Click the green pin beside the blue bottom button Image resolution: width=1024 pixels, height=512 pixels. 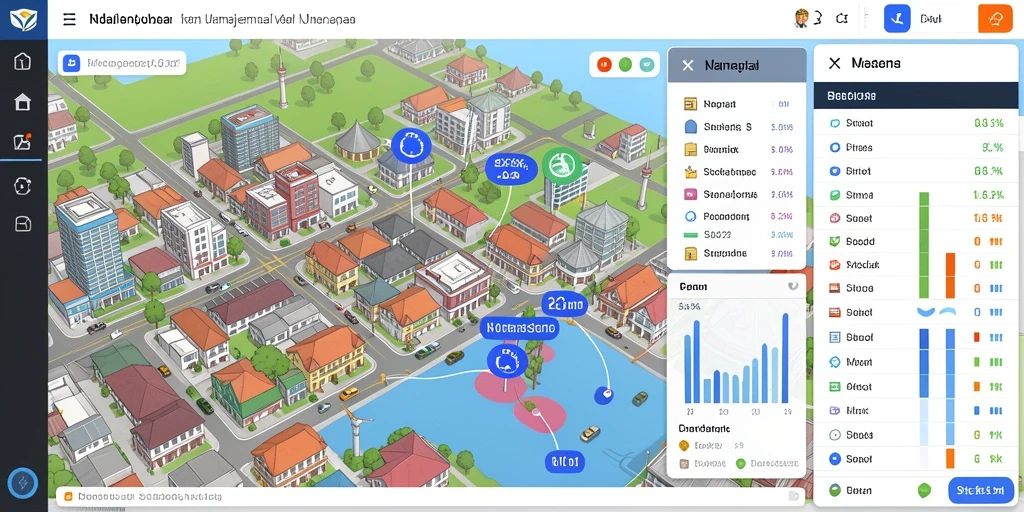pos(923,489)
